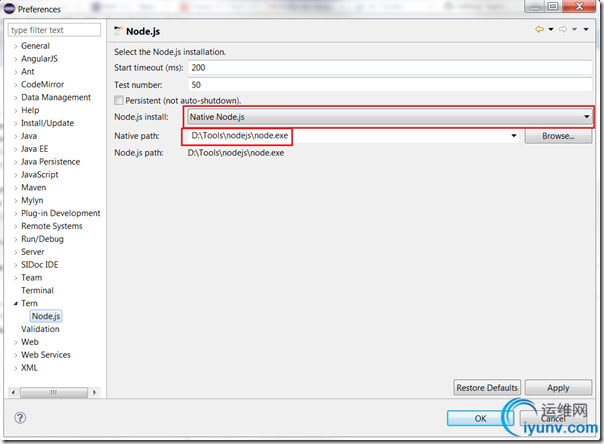The image size is (604, 444).
Task: Select Mylyn in the preferences tree
Action: 32,200
